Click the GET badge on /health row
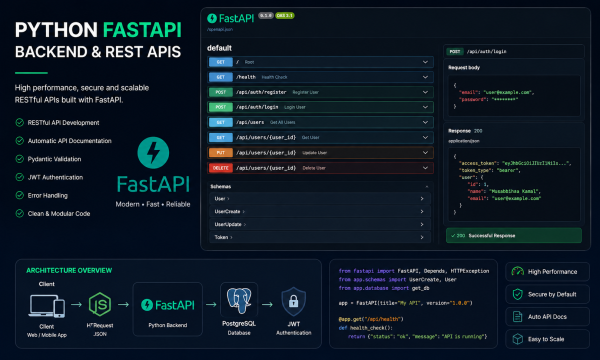 coord(221,77)
